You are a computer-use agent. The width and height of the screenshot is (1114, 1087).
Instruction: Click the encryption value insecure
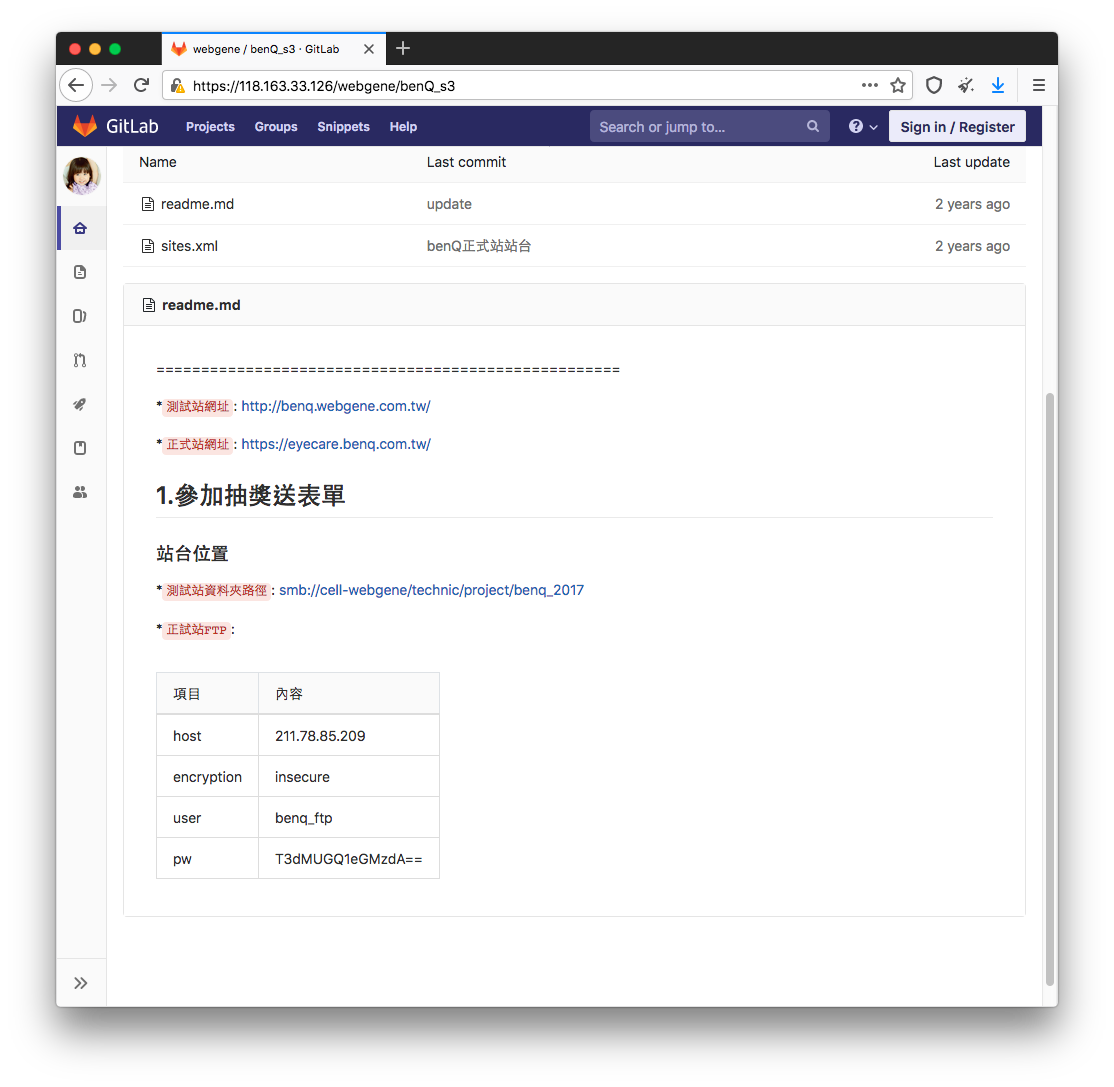tap(302, 777)
